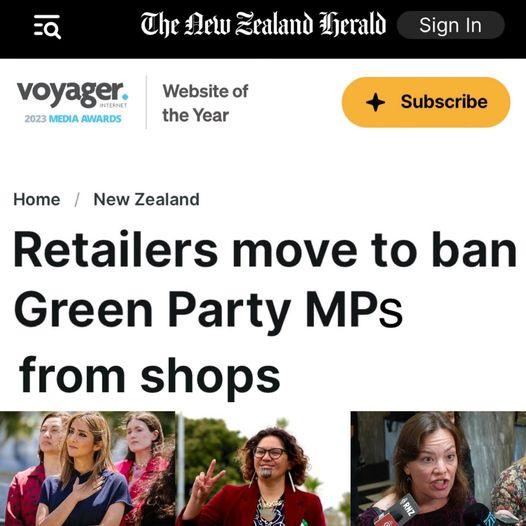Open the photo of woman making peace sign
526x526 pixels.
coord(263,468)
